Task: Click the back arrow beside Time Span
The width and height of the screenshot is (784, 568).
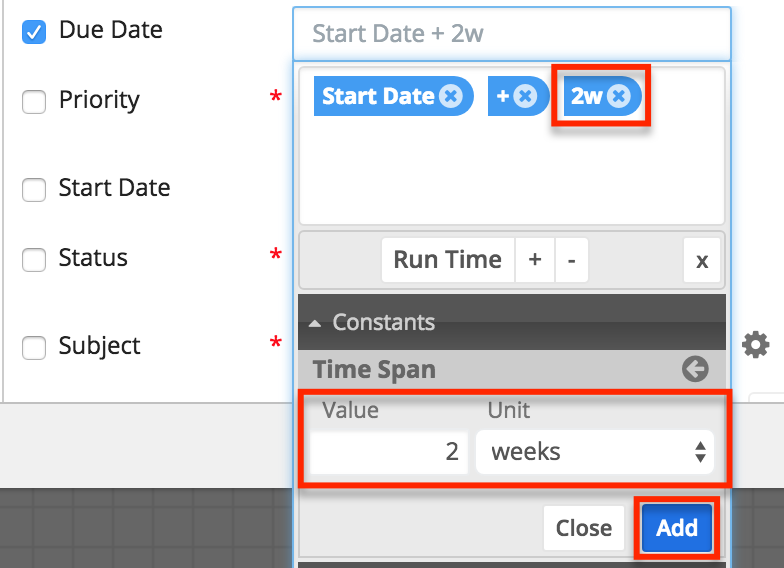Action: pyautogui.click(x=695, y=369)
